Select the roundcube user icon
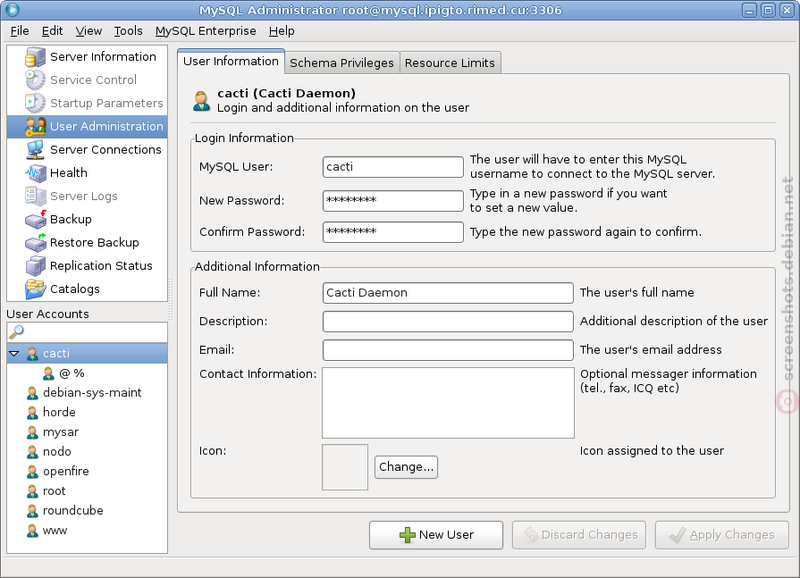The height and width of the screenshot is (578, 800). pos(32,511)
